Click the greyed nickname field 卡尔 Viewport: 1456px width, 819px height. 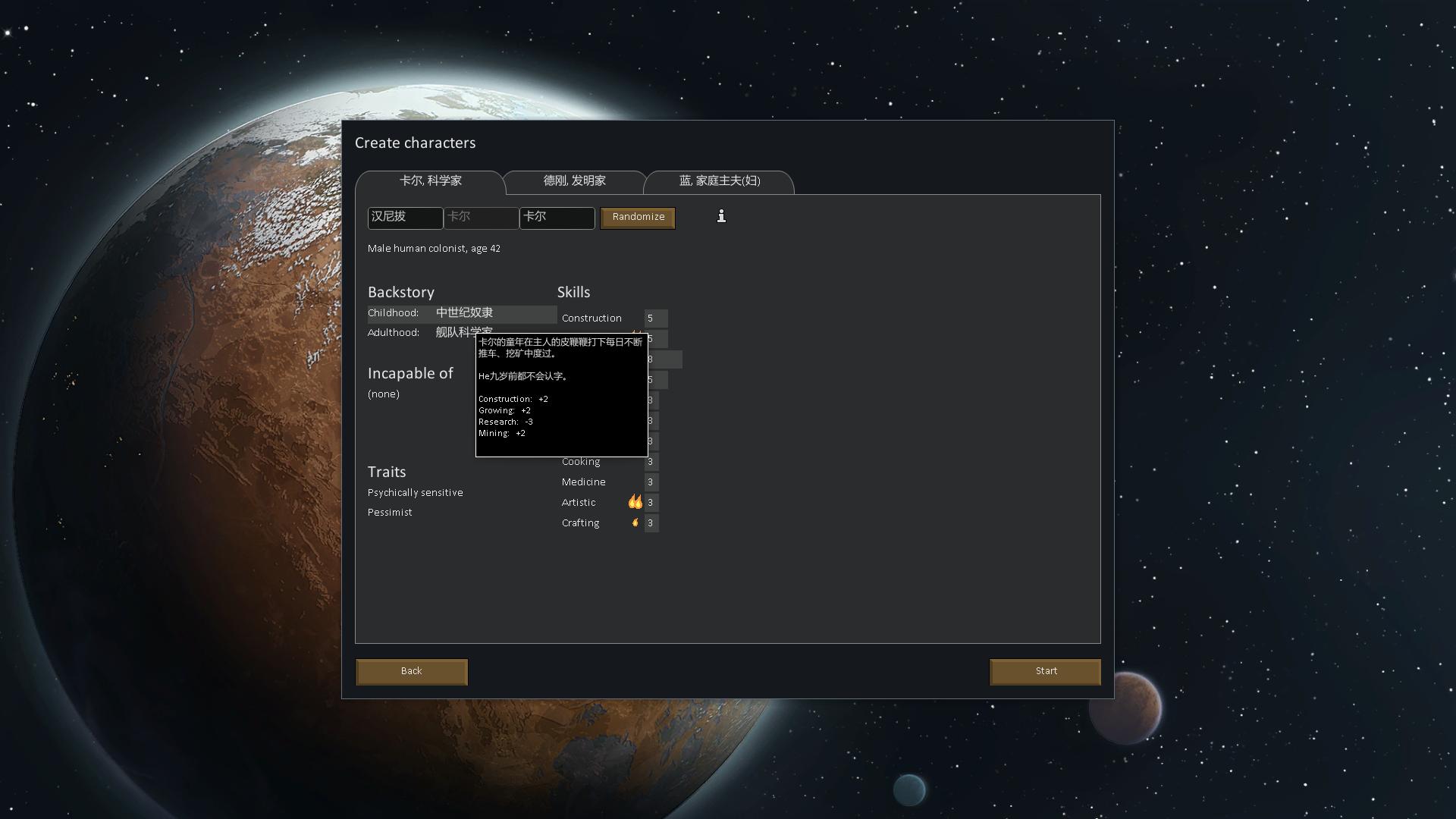pyautogui.click(x=482, y=218)
